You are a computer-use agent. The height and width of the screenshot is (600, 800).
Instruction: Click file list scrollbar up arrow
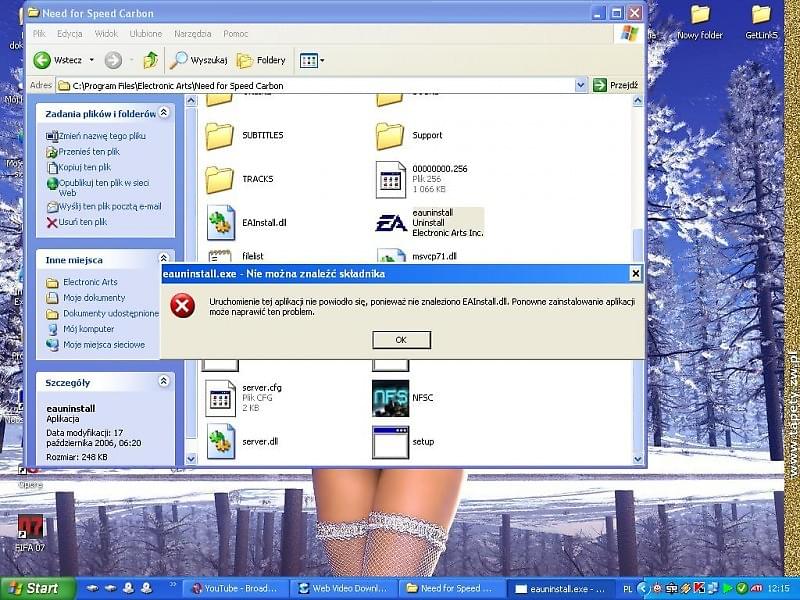click(638, 101)
